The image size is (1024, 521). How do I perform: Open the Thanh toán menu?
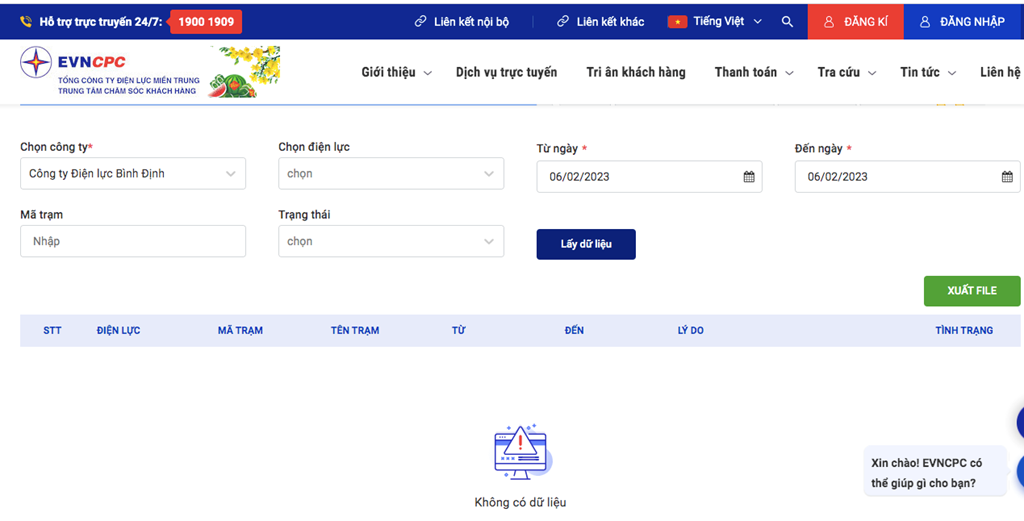coord(753,72)
